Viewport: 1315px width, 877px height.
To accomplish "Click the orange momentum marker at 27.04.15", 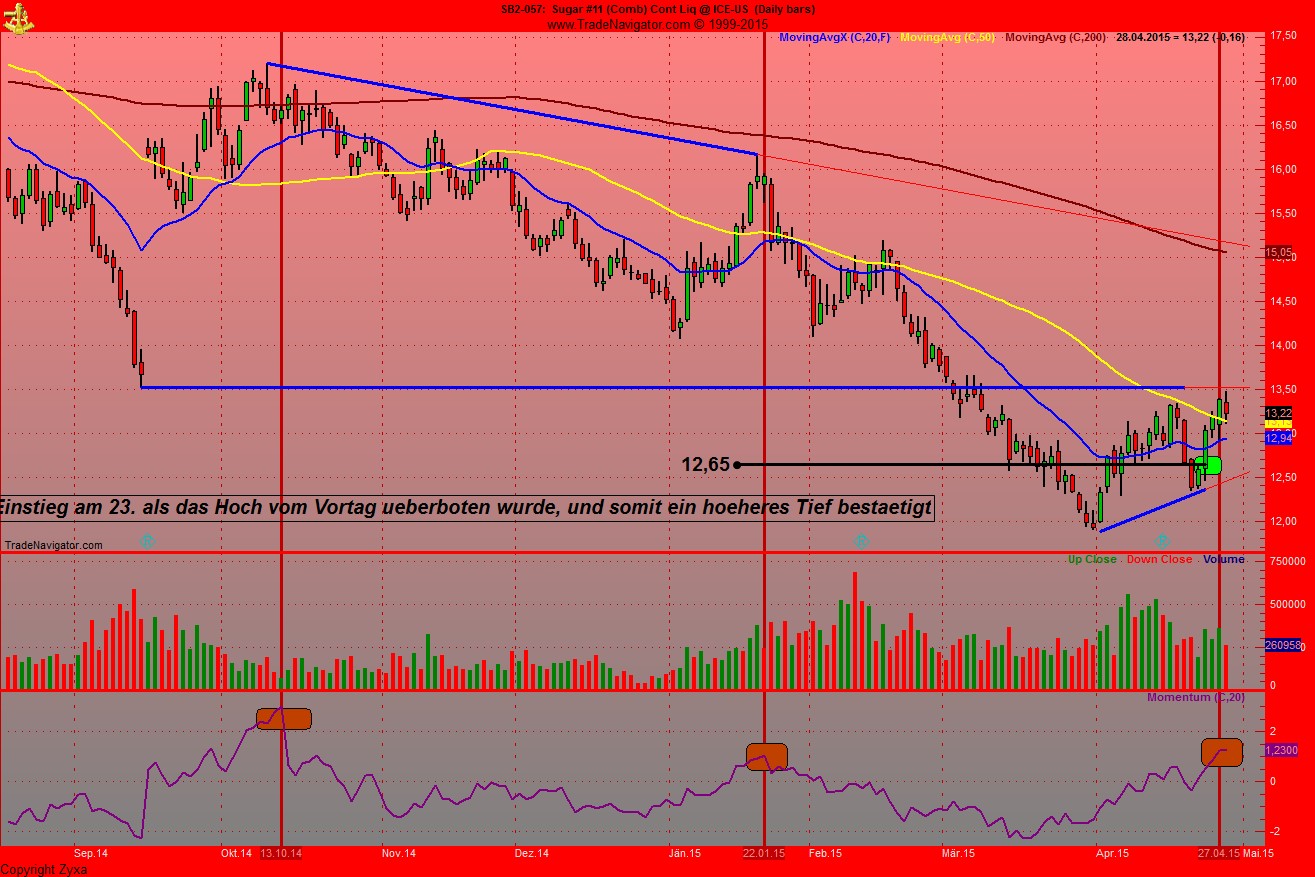I will [x=1221, y=752].
